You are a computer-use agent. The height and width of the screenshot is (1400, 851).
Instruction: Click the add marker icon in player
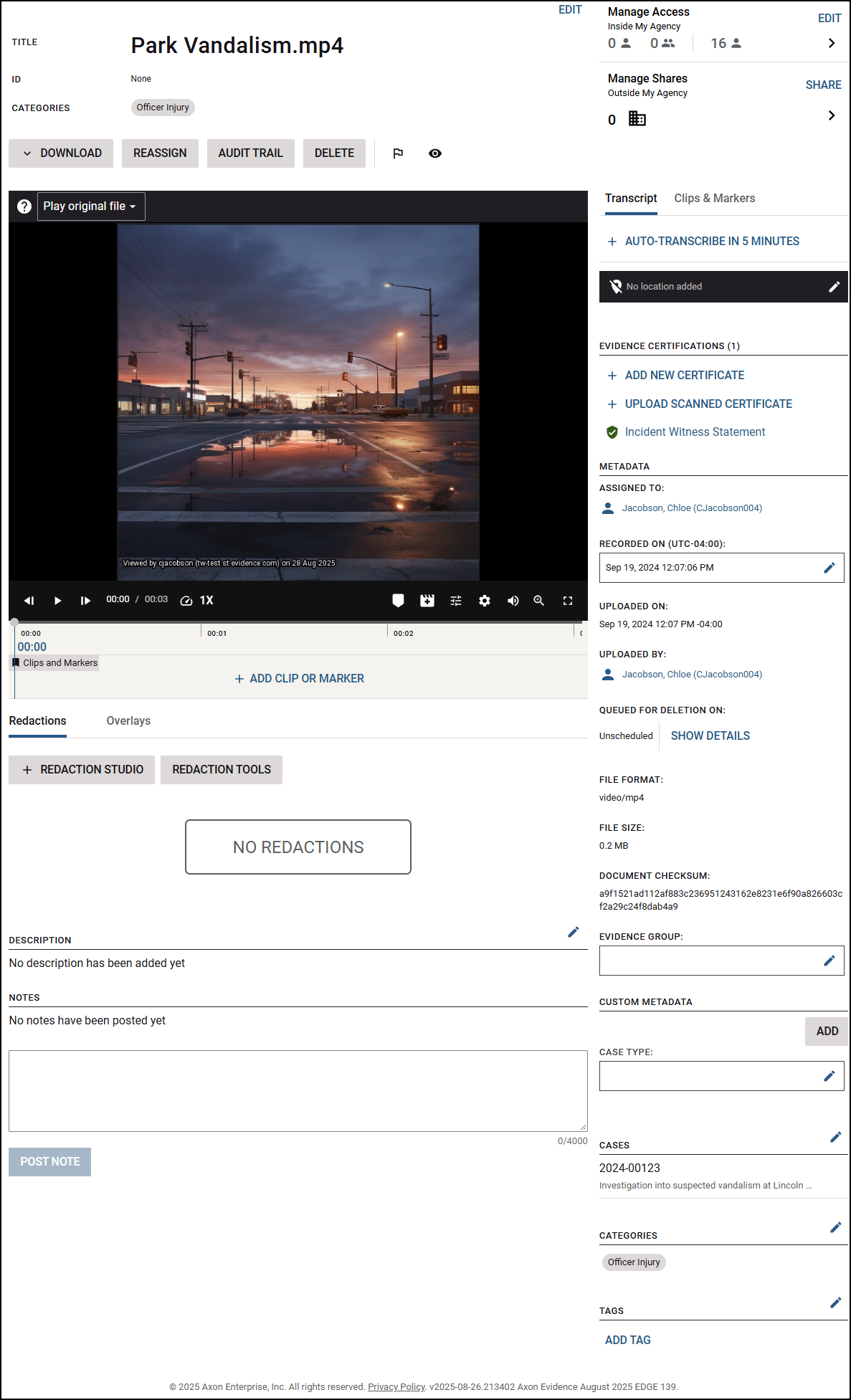(398, 601)
